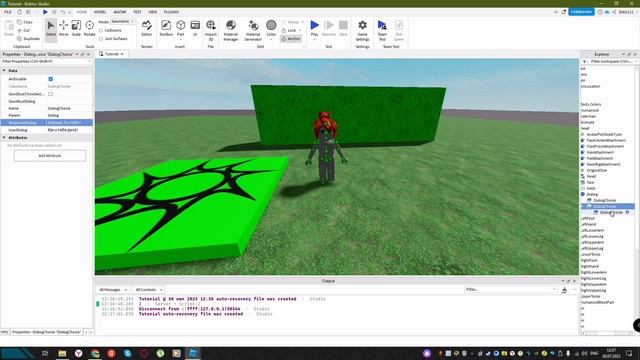Viewport: 640px width, 360px height.
Task: Collapse the Attributes section in Properties
Action: 4,138
